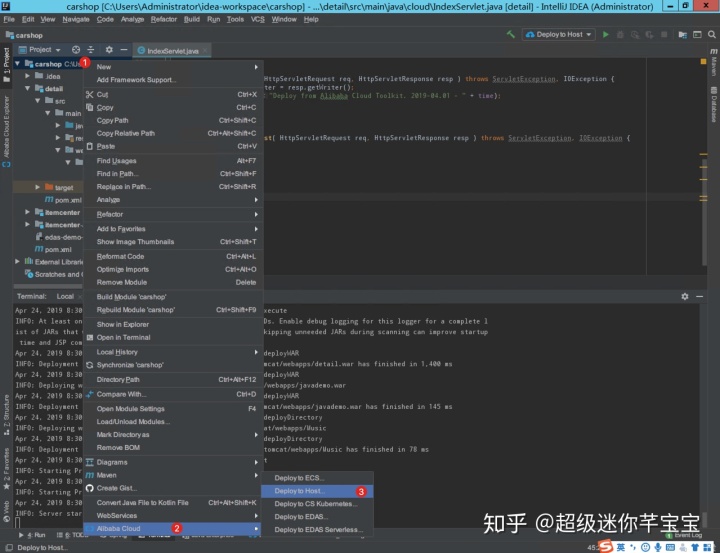Choose Replace in Path in context menu

(x=173, y=186)
